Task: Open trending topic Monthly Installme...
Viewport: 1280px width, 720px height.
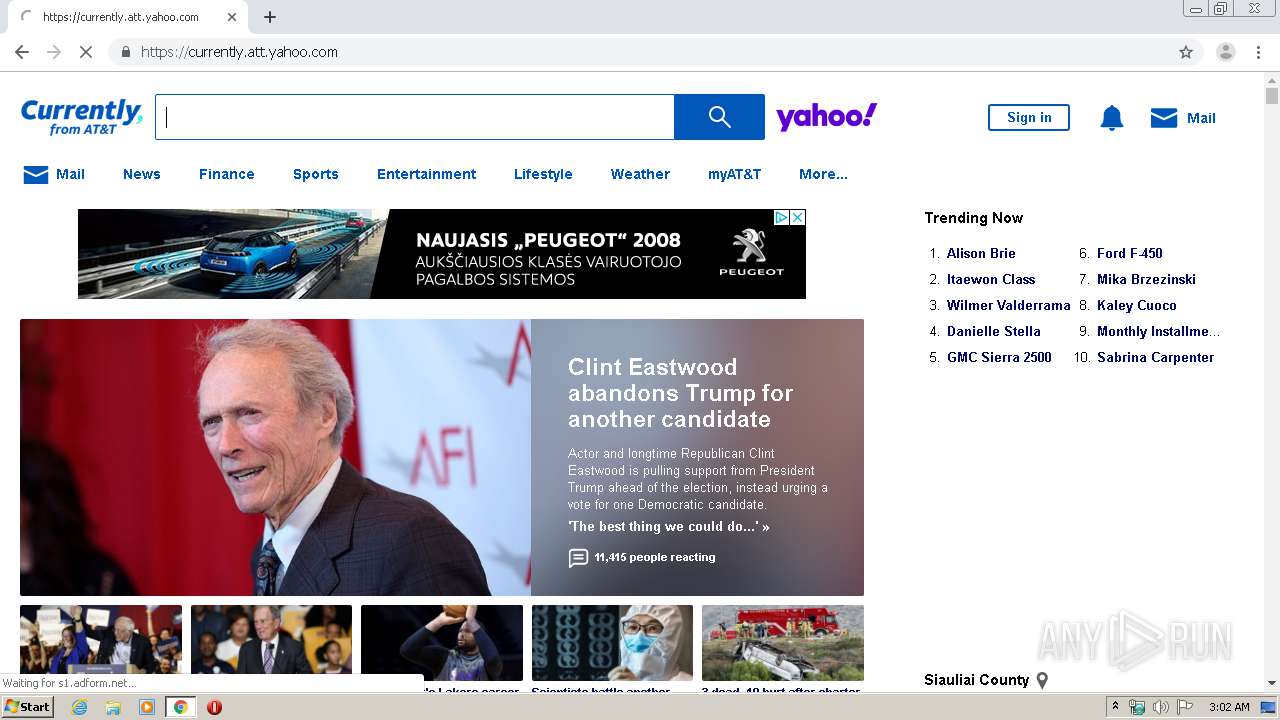Action: pyautogui.click(x=1158, y=331)
